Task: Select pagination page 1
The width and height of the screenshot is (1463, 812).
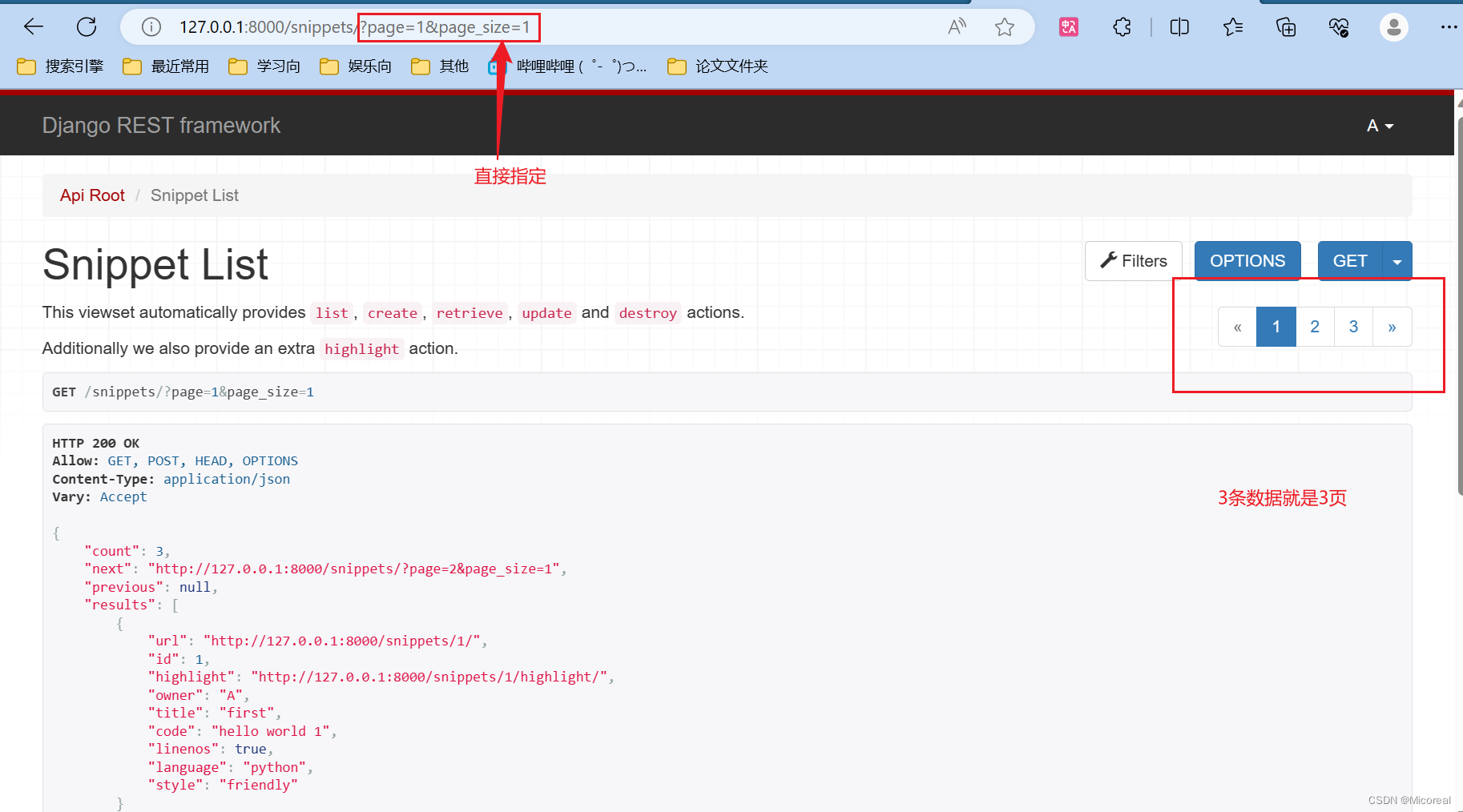Action: [x=1276, y=327]
